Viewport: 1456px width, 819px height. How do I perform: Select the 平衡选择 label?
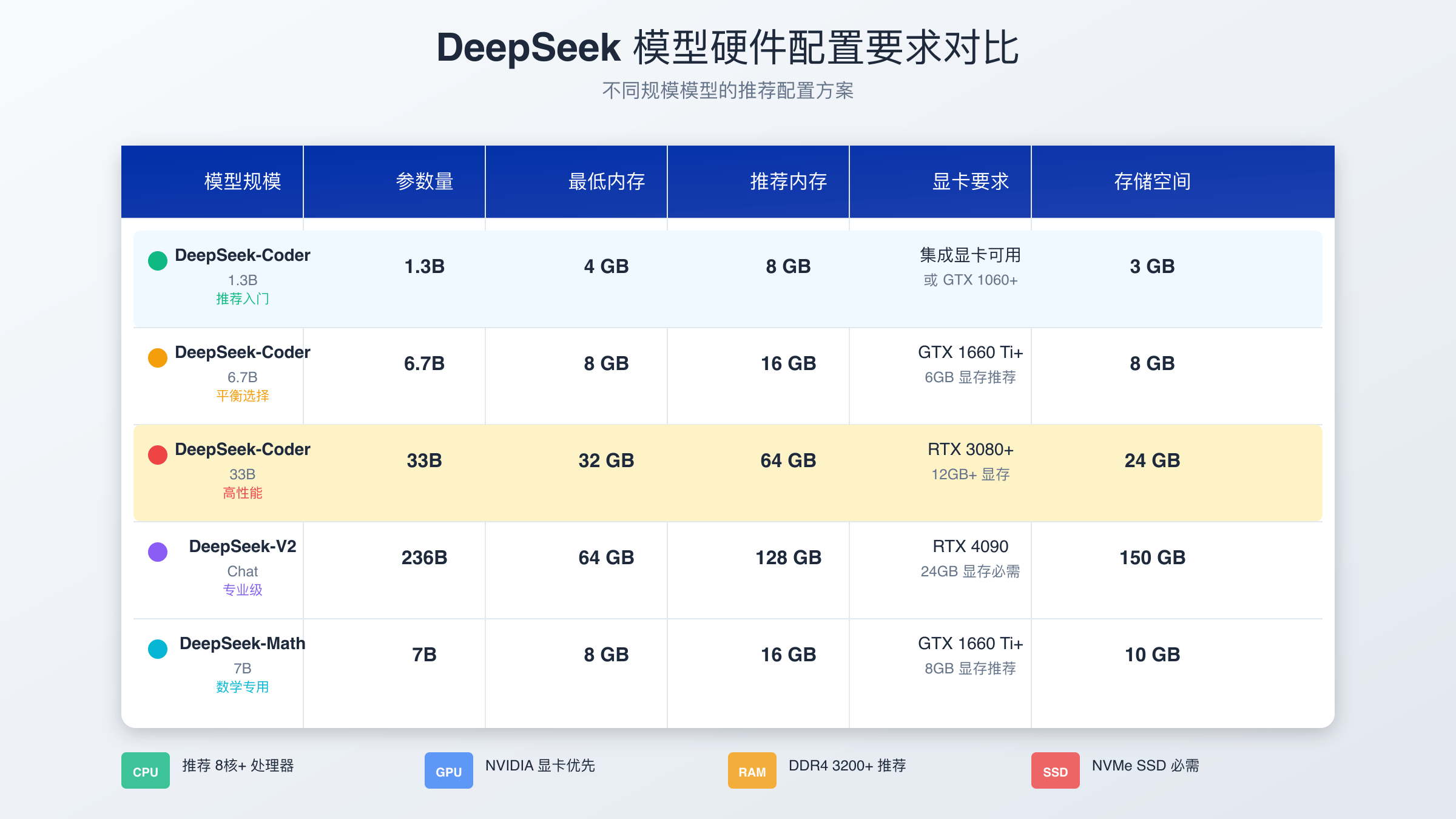click(243, 396)
